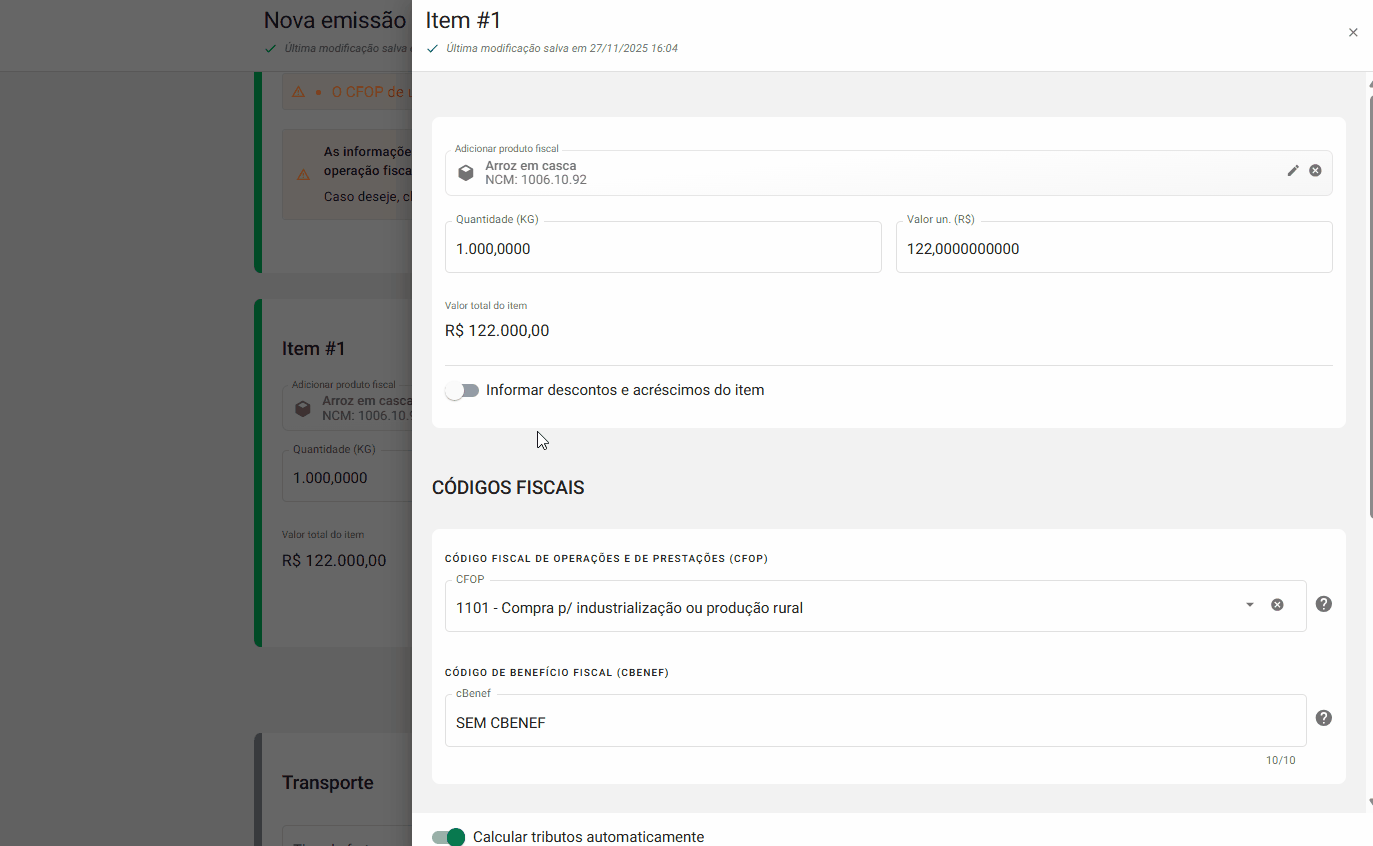This screenshot has height=846, width=1373.
Task: Open the Adicionar produto fiscal selector in the panel
Action: point(860,173)
